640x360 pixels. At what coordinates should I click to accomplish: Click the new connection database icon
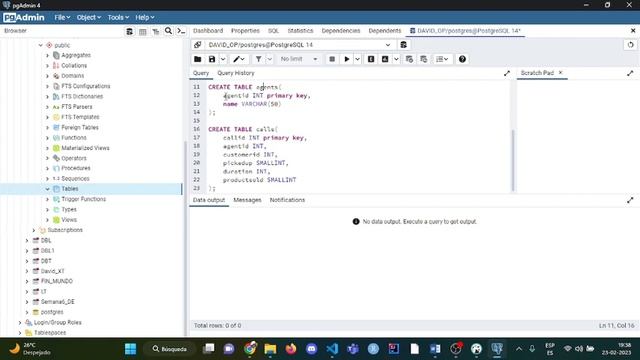click(x=403, y=45)
